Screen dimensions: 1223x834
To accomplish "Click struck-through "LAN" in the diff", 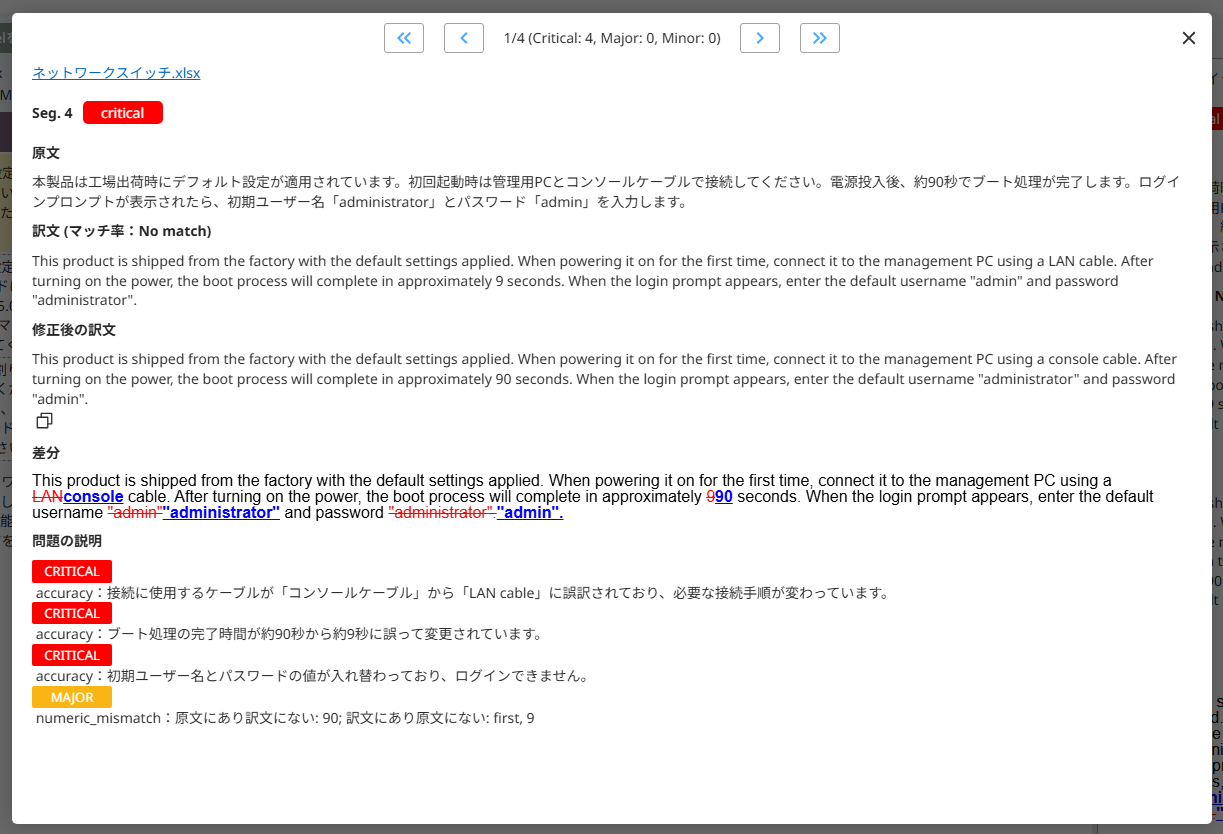I will tap(47, 496).
